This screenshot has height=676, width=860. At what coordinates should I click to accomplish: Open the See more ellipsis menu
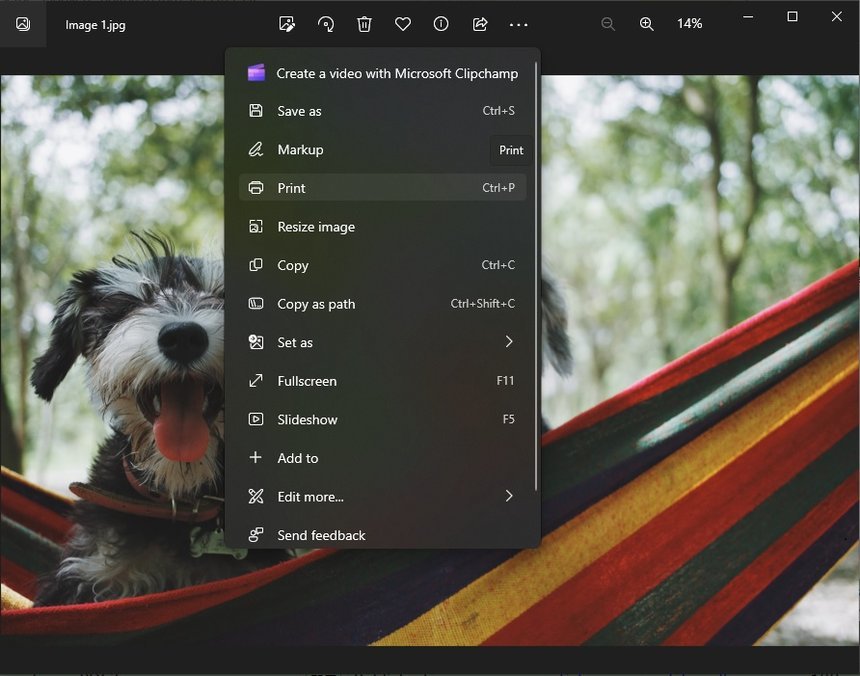[x=518, y=24]
